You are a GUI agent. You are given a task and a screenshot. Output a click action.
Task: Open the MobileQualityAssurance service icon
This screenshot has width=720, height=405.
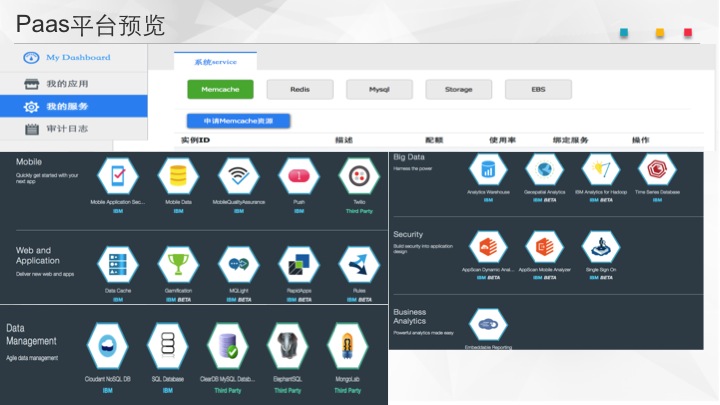tap(238, 176)
